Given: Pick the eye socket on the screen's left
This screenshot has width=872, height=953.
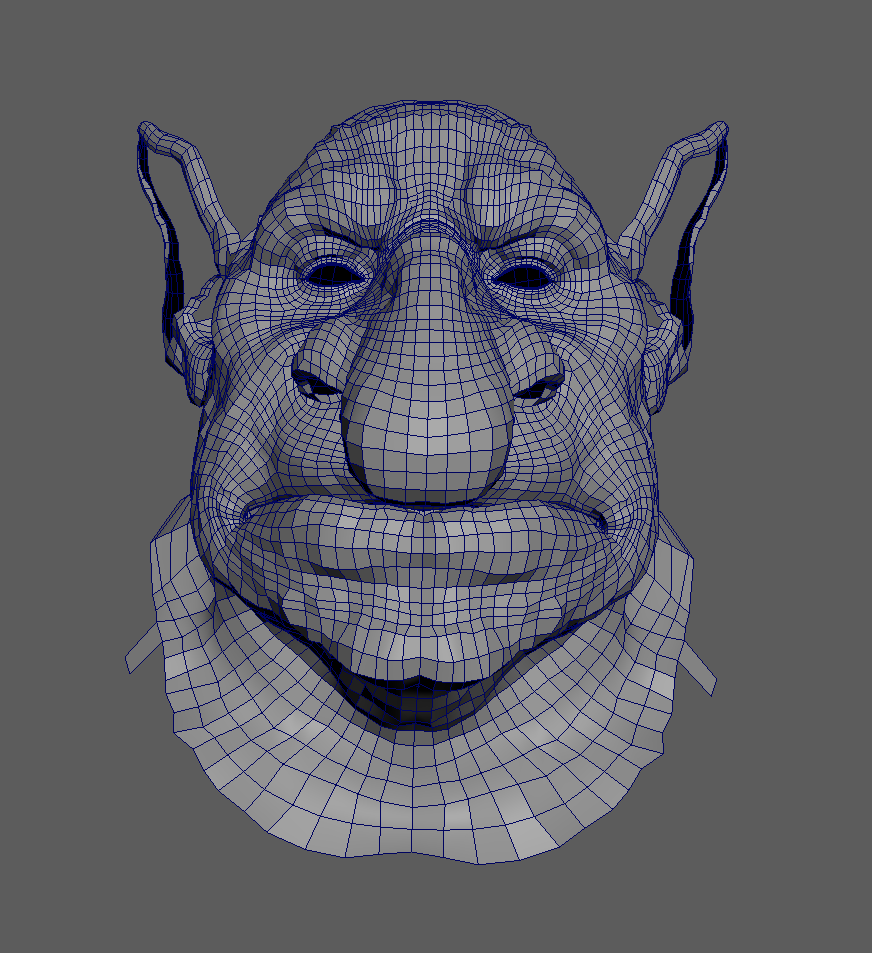Looking at the screenshot, I should click(x=333, y=275).
